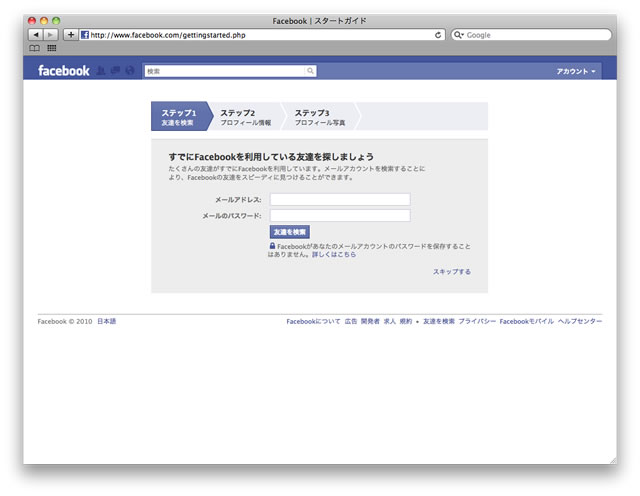This screenshot has width=640, height=496.
Task: Open friend requests icon in Facebook header
Action: (101, 71)
